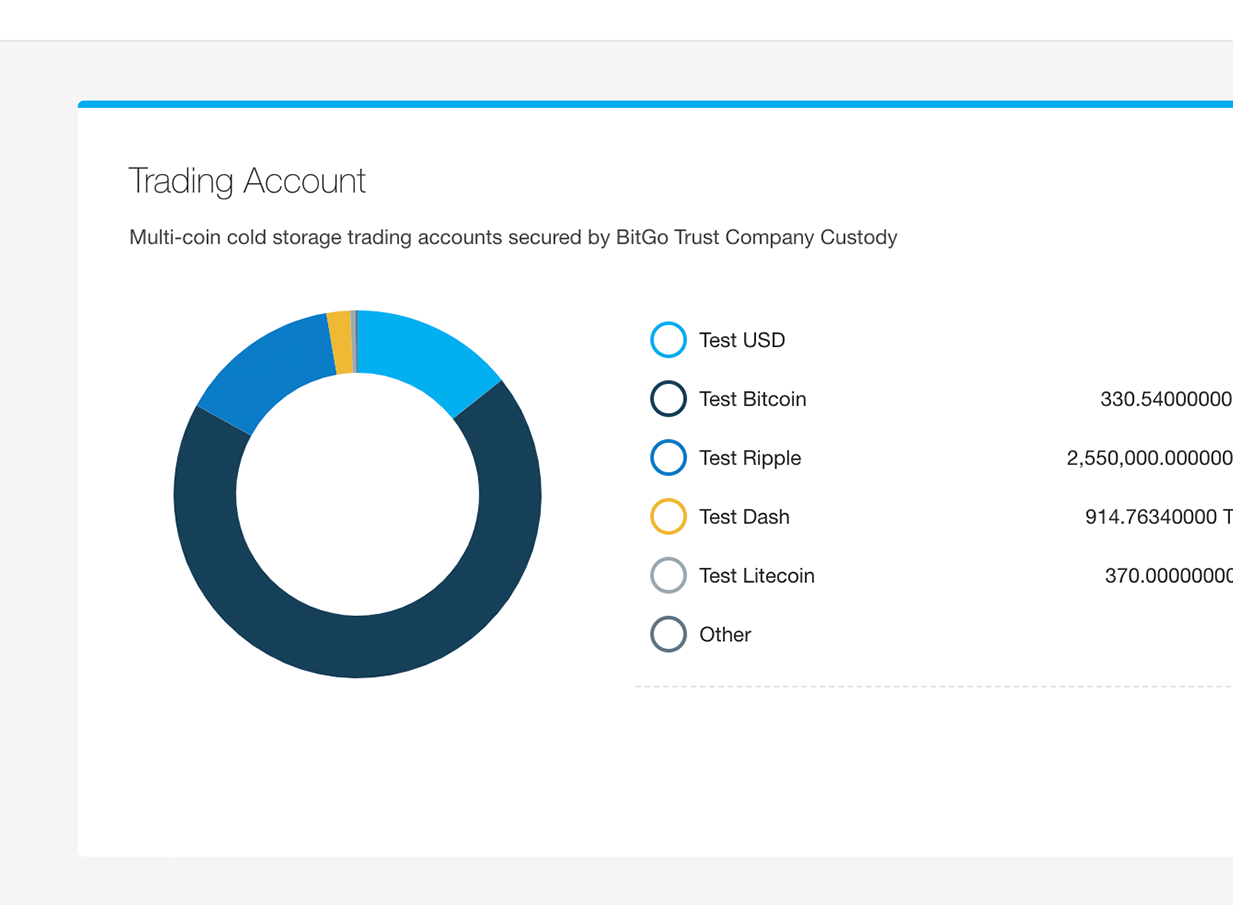The image size is (1233, 905).
Task: Click the Test Ripple legend circle
Action: (668, 458)
